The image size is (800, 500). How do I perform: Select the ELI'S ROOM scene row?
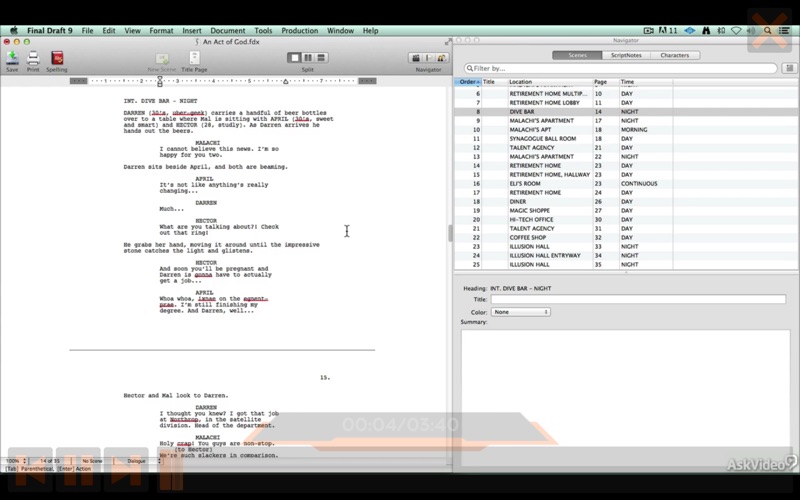coord(626,184)
